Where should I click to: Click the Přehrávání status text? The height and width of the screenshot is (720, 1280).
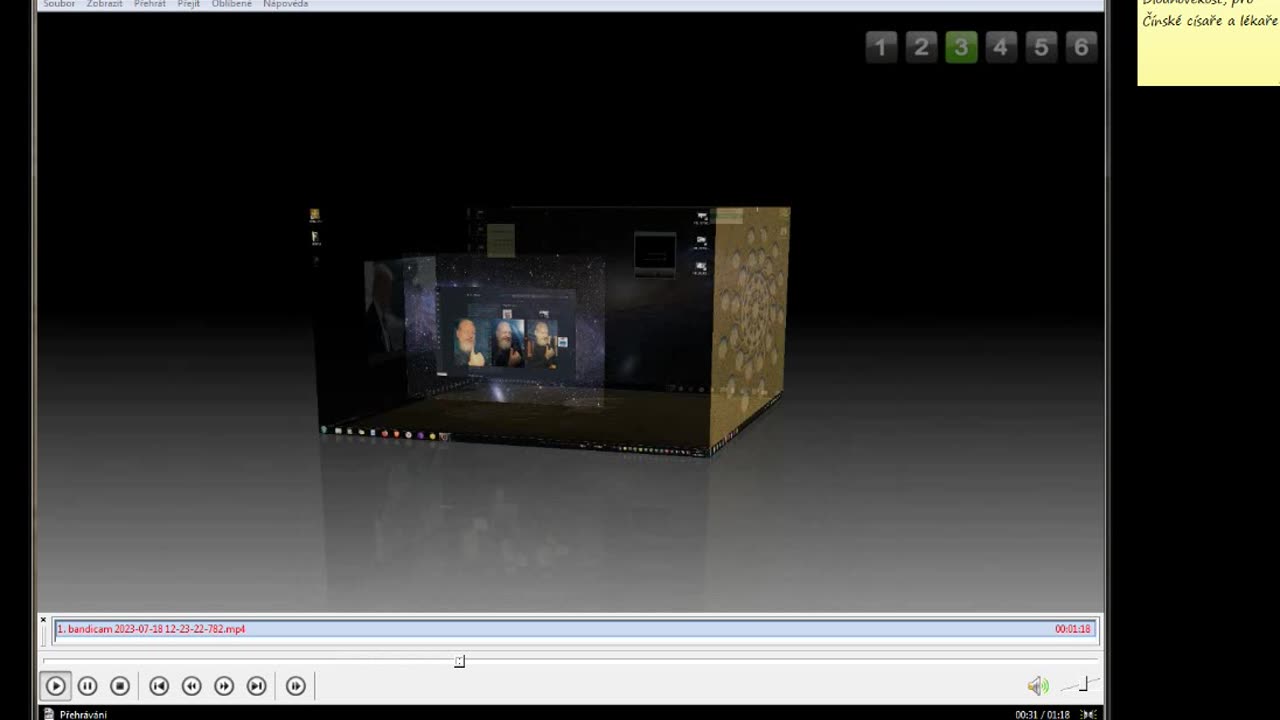click(83, 714)
